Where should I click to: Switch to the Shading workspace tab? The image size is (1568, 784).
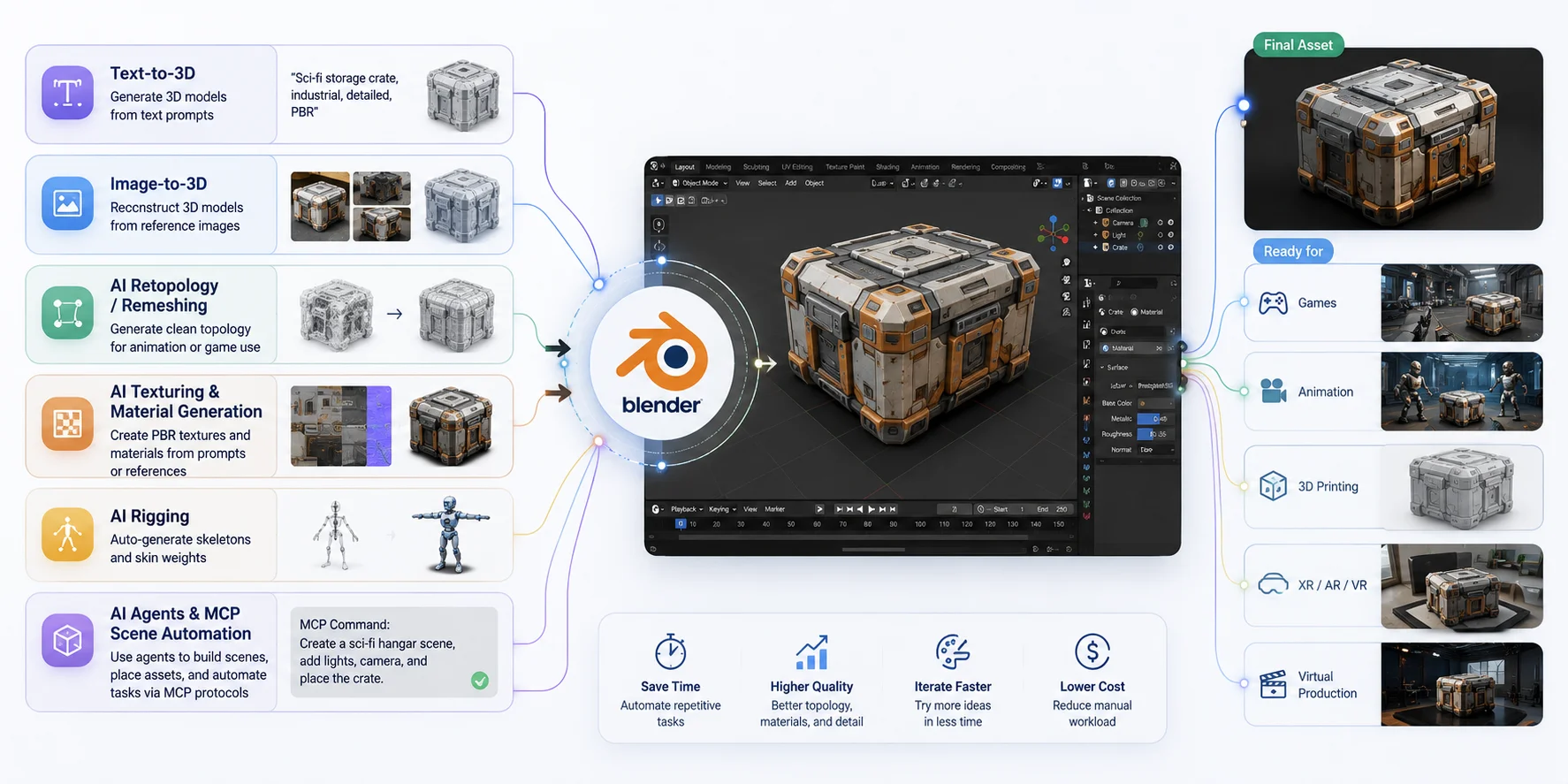[887, 167]
